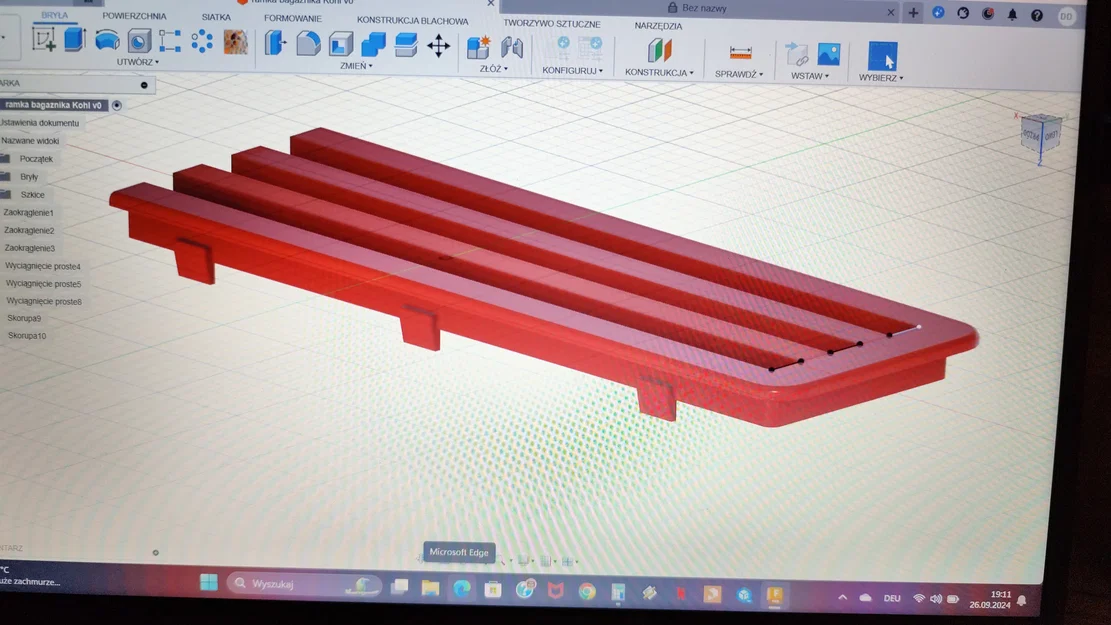1111x625 pixels.
Task: Click the New Component icon
Action: (479, 47)
